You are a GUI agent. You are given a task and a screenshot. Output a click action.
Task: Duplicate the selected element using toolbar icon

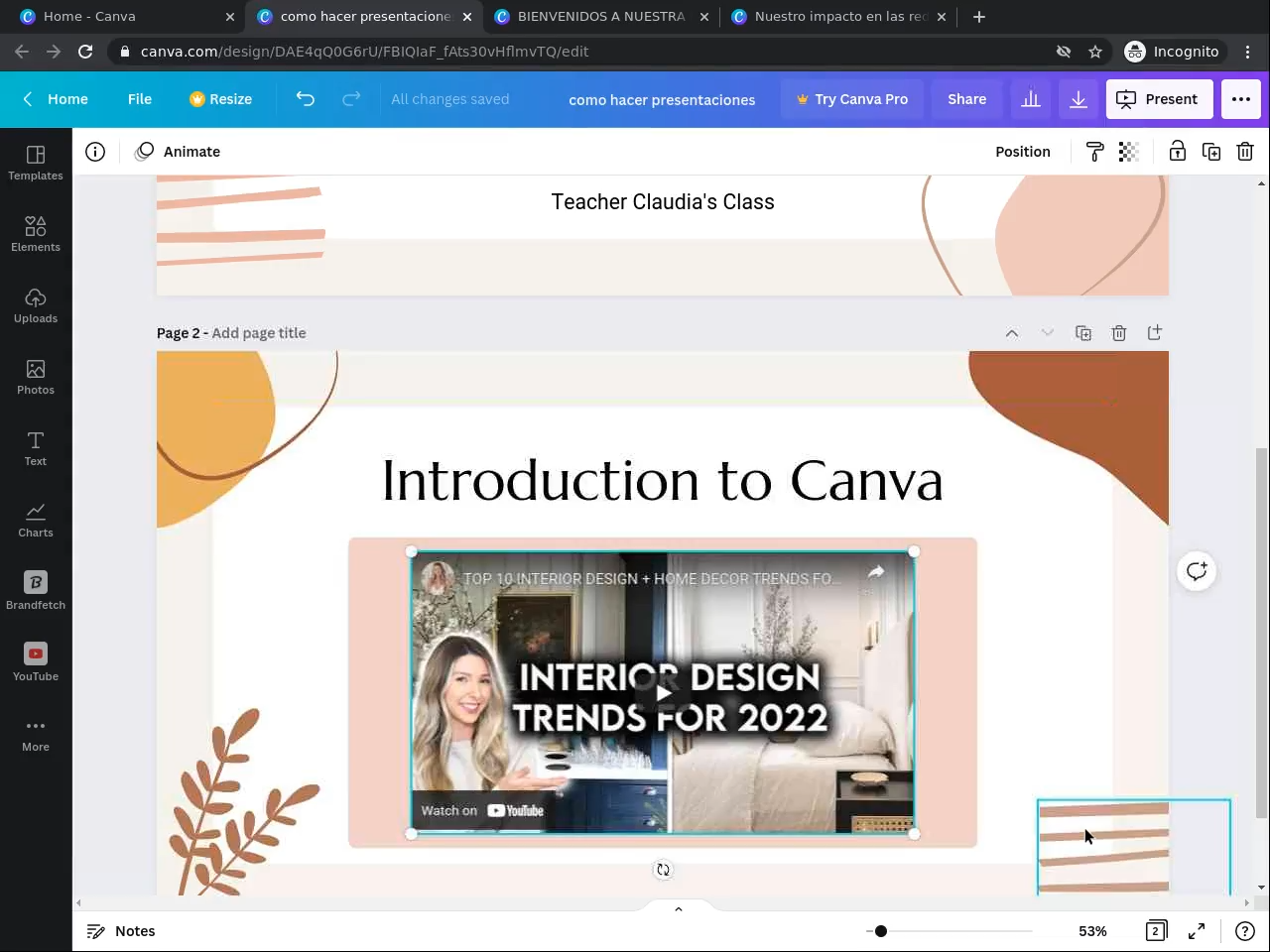point(1211,152)
